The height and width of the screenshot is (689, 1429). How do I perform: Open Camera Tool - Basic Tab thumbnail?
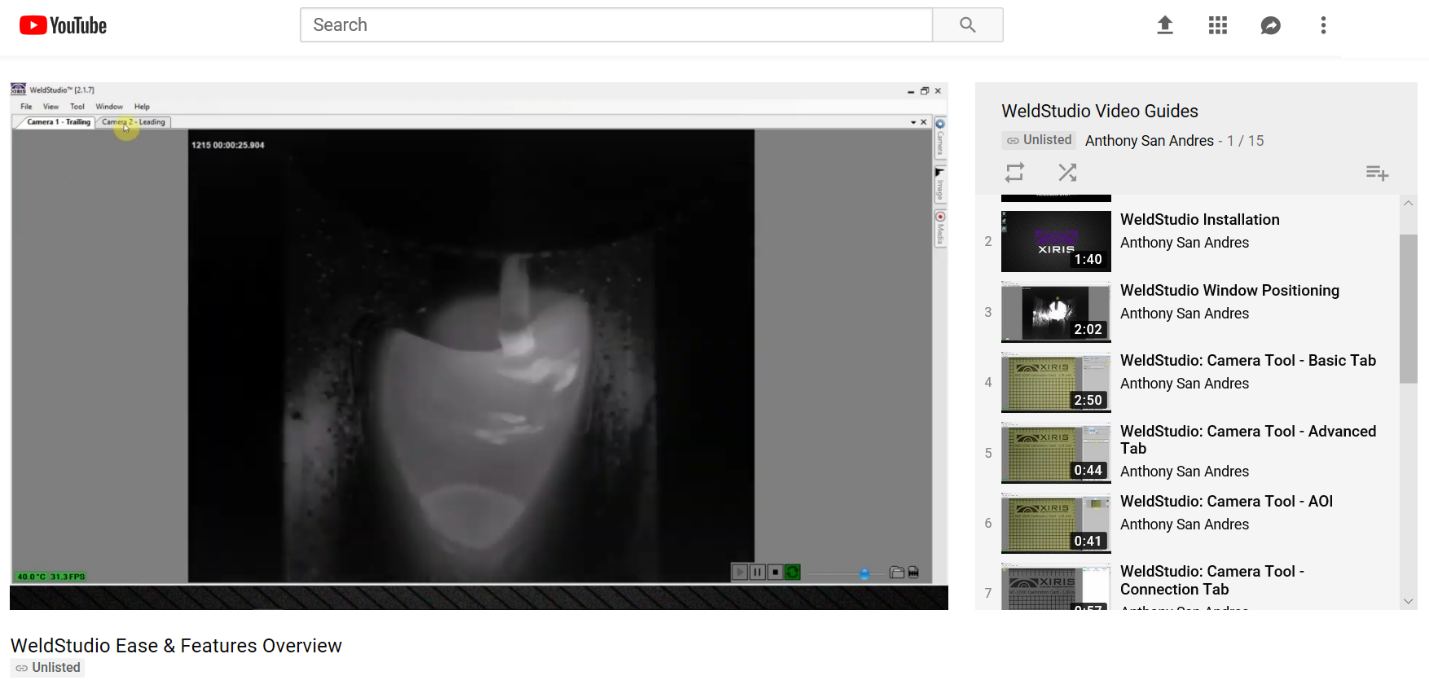[1056, 382]
